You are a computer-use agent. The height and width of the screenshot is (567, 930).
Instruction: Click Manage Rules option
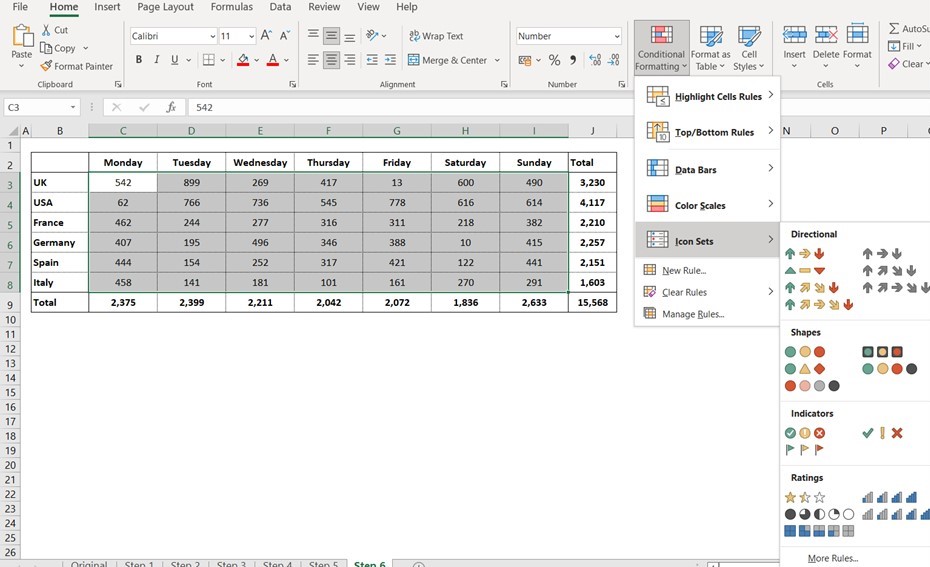coord(692,314)
